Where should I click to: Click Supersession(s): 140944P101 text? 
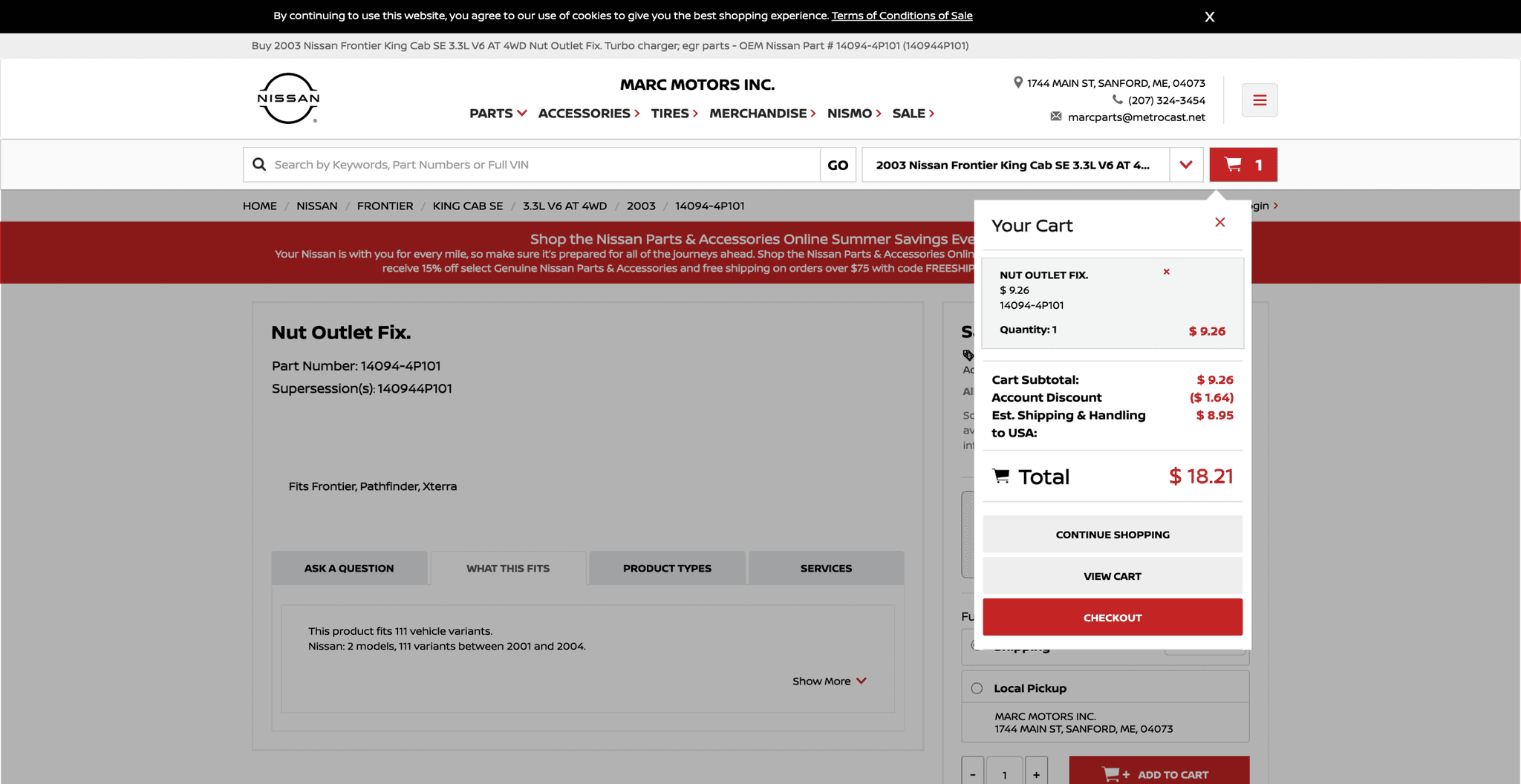pyautogui.click(x=362, y=388)
